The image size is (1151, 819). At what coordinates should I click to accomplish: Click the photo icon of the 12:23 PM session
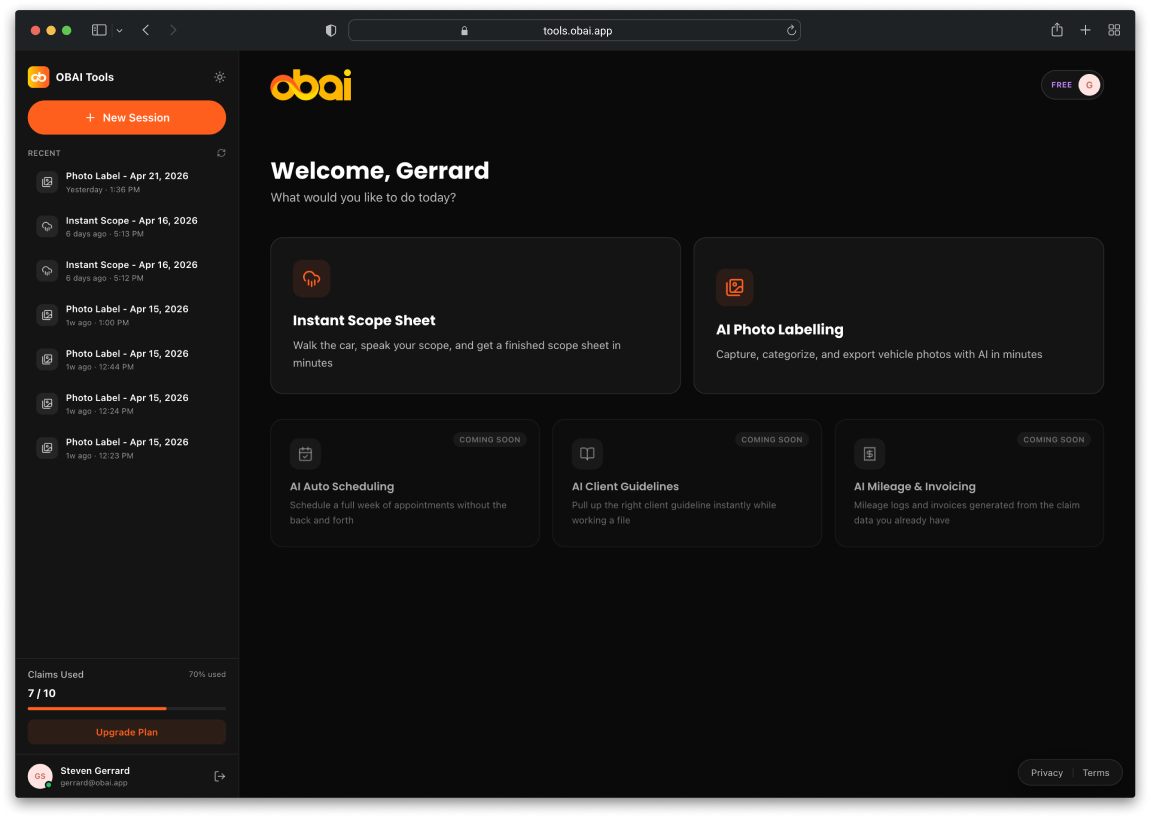[x=47, y=448]
